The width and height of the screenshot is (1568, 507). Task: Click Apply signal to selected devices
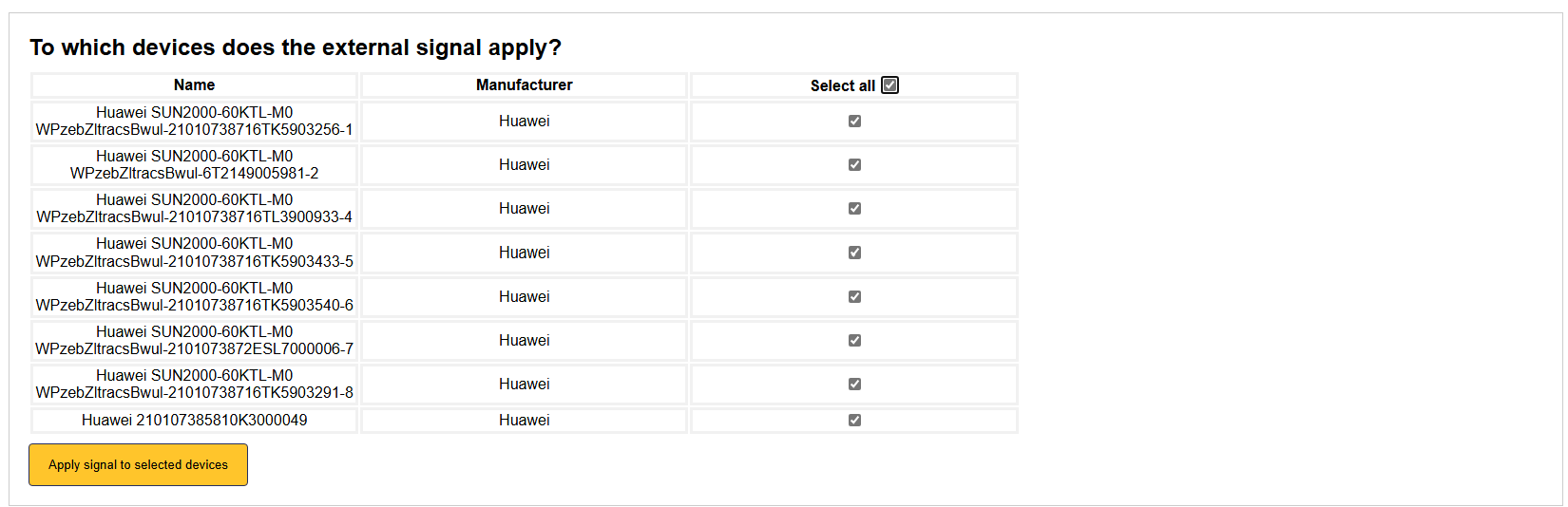tap(138, 465)
